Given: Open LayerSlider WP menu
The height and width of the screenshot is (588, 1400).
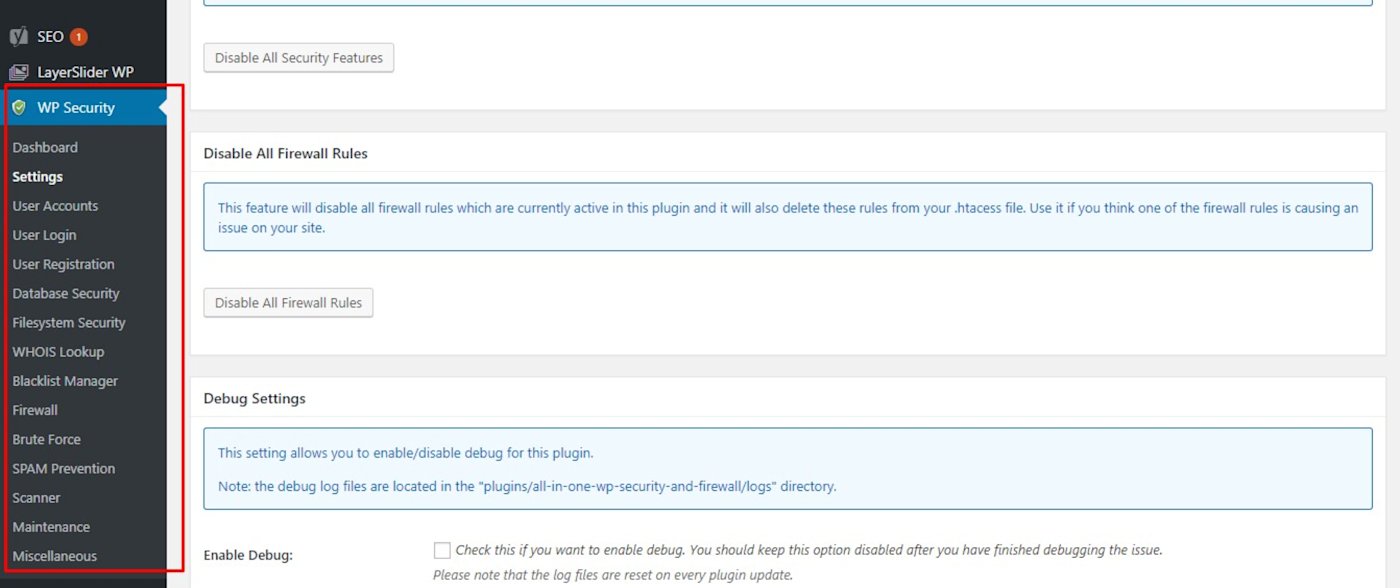Looking at the screenshot, I should click(x=83, y=72).
